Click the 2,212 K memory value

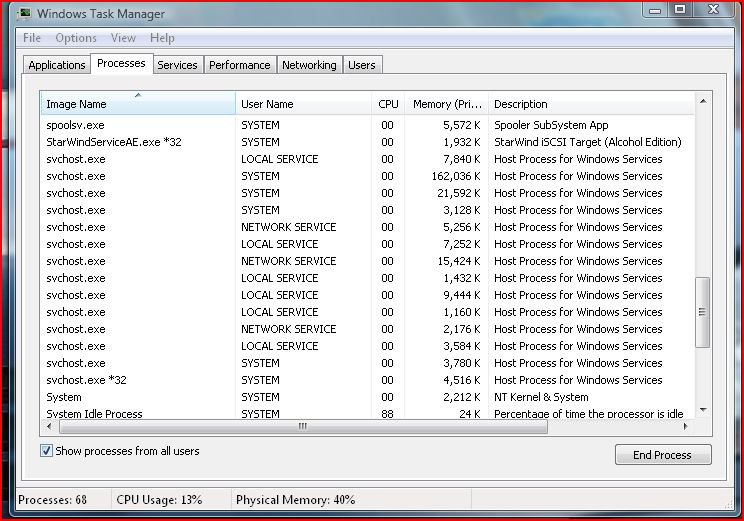click(x=462, y=397)
